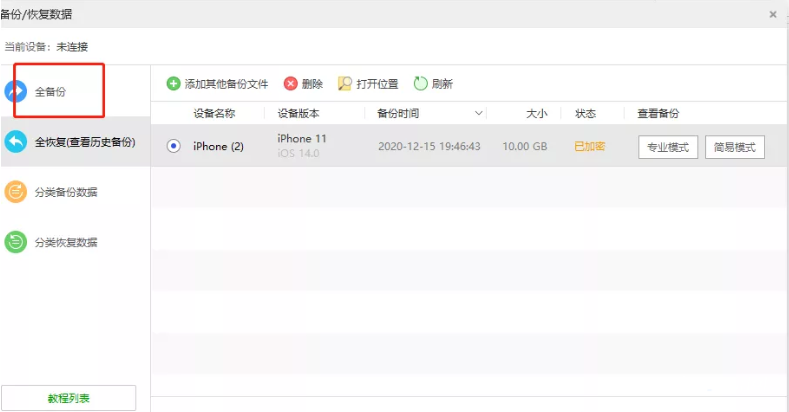789x412 pixels.
Task: Click the green circular refresh icon
Action: pyautogui.click(x=420, y=84)
